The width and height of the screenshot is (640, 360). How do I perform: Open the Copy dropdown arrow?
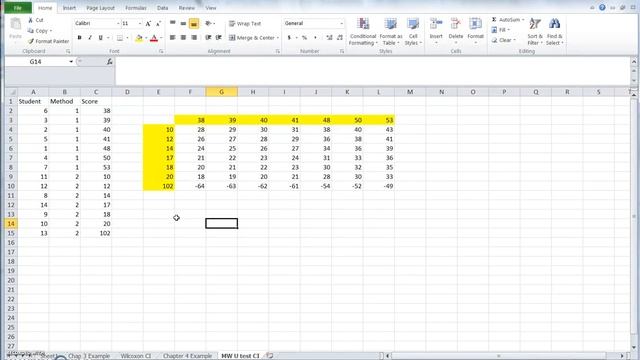tap(51, 31)
